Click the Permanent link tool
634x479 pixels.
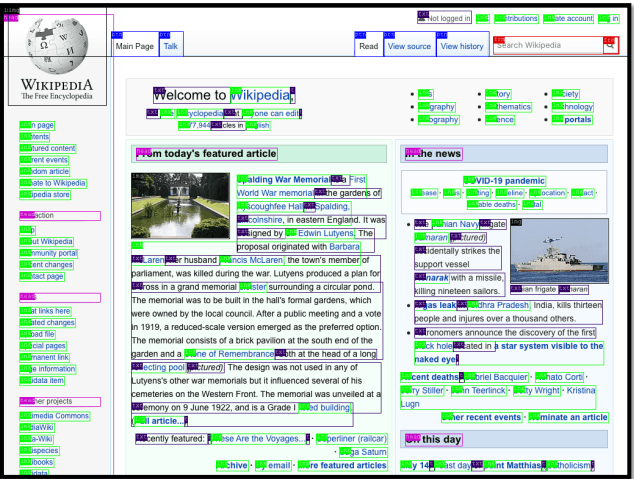coord(45,357)
